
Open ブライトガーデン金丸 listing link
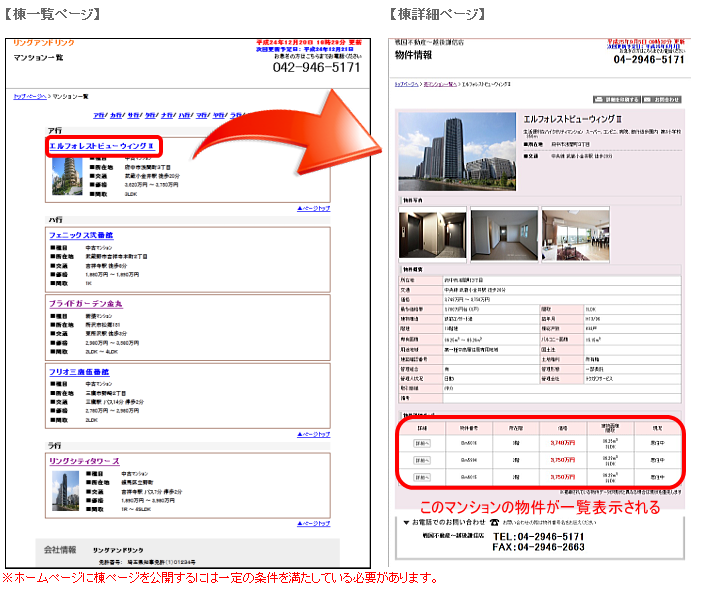[85, 304]
